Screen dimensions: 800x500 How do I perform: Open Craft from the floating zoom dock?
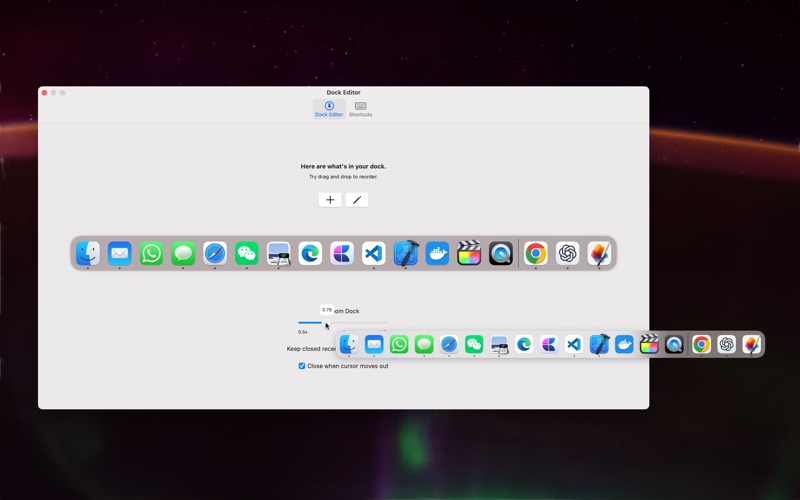point(549,344)
